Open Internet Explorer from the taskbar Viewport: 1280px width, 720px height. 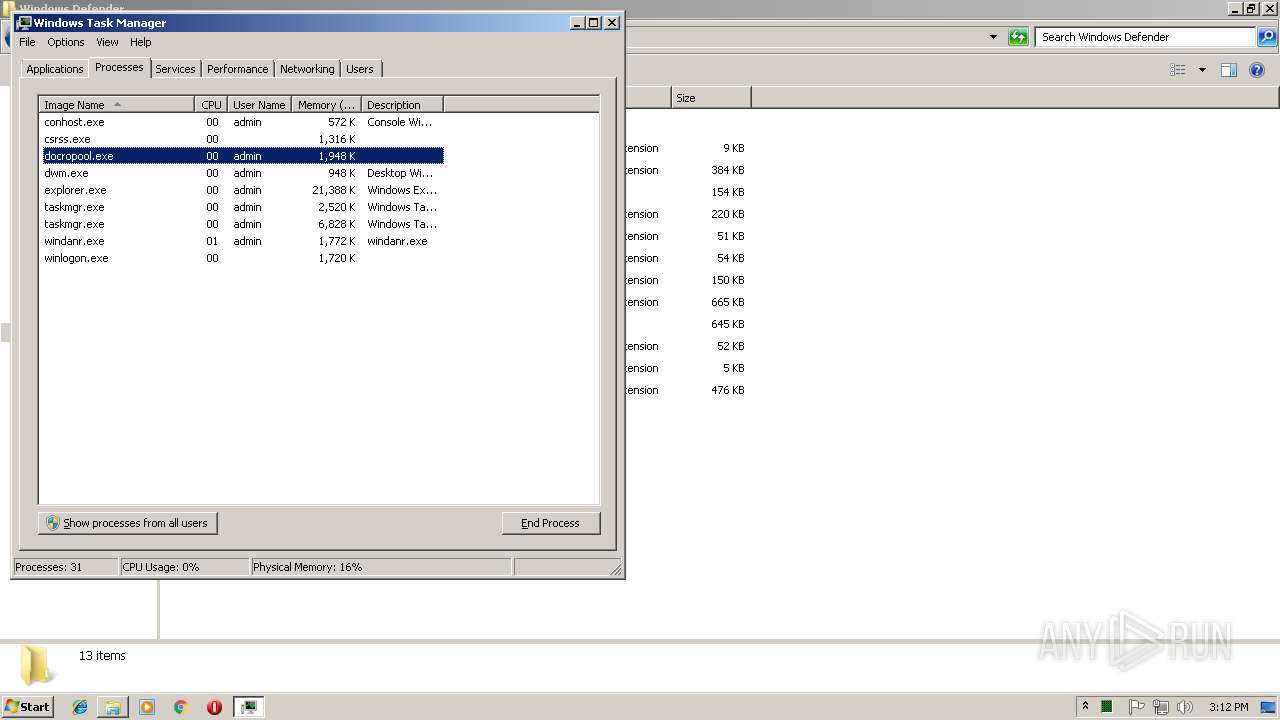[x=80, y=707]
